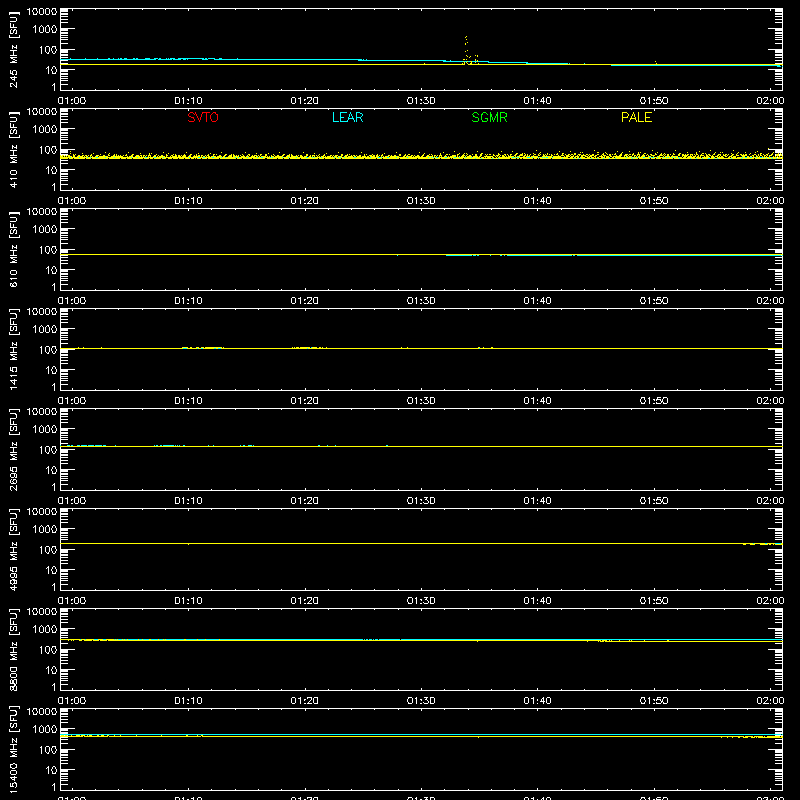Click the 01:20 time label under the 1415 MHz plot
This screenshot has width=800, height=800.
305,401
